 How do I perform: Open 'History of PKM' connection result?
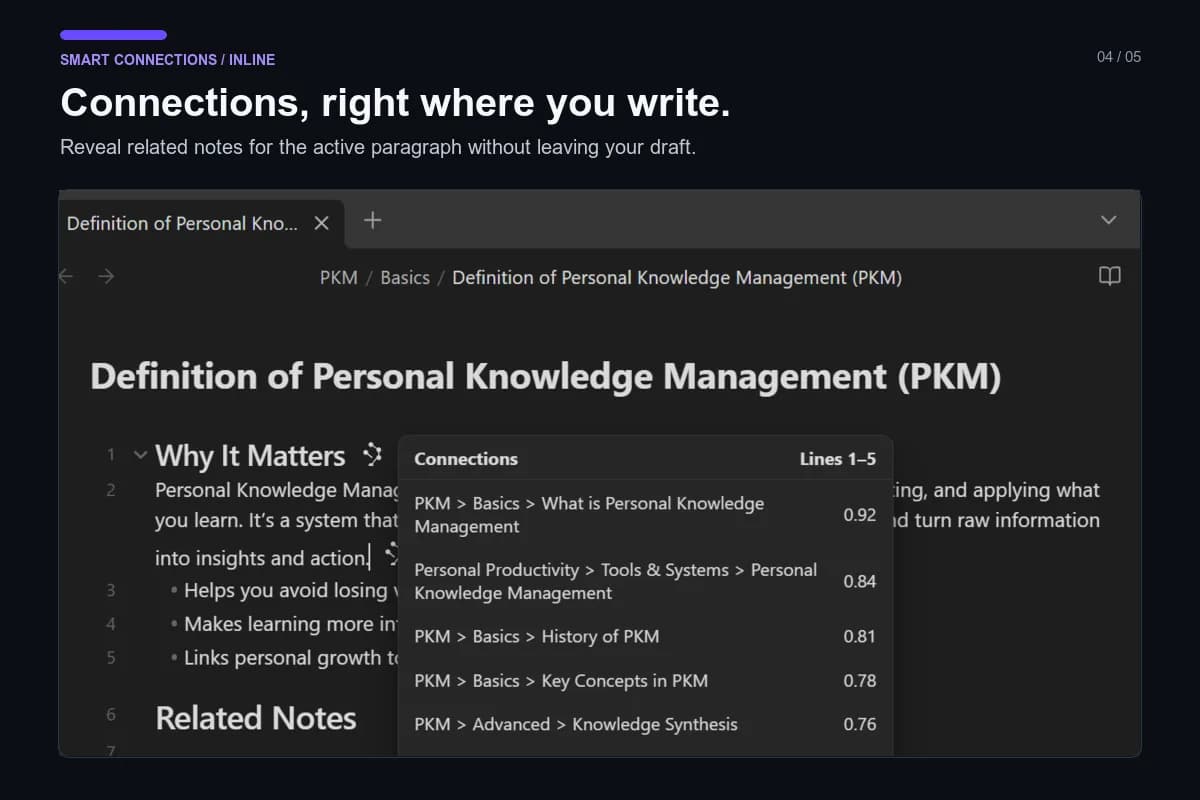click(645, 636)
